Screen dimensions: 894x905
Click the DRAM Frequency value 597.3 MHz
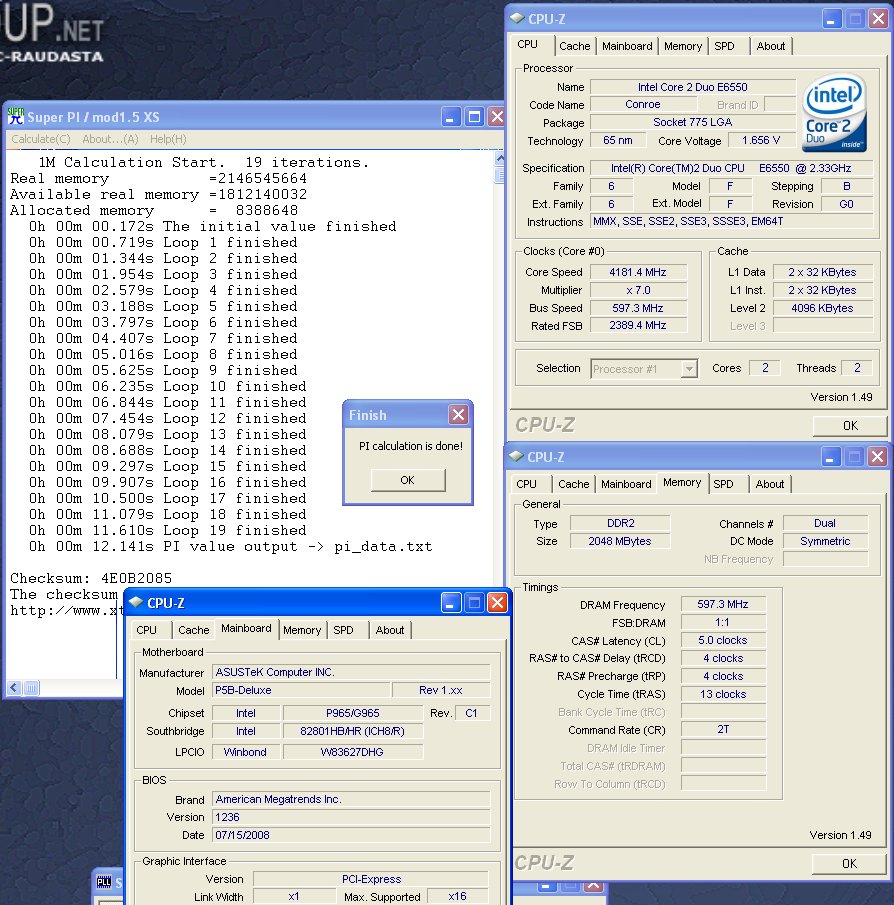[723, 604]
